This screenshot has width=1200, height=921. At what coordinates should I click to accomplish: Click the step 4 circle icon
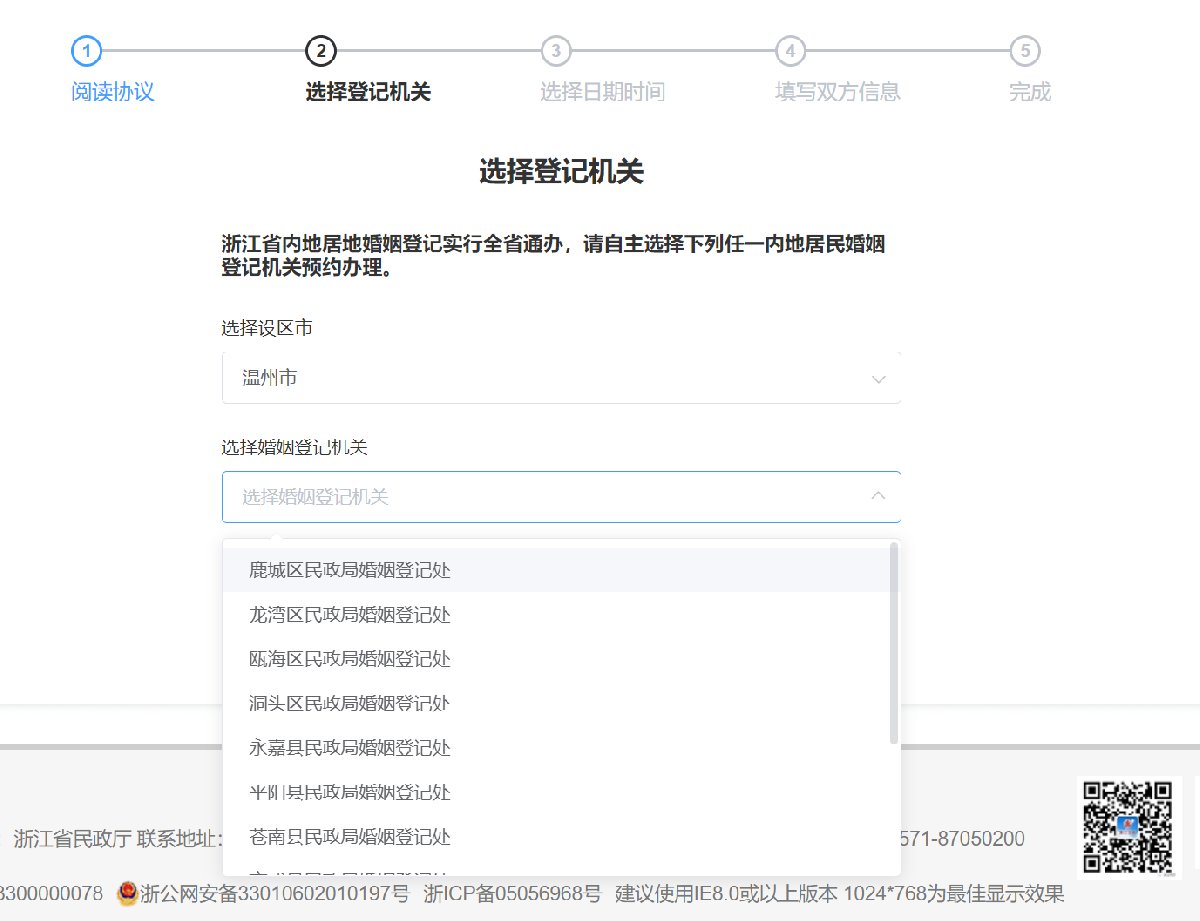point(790,50)
